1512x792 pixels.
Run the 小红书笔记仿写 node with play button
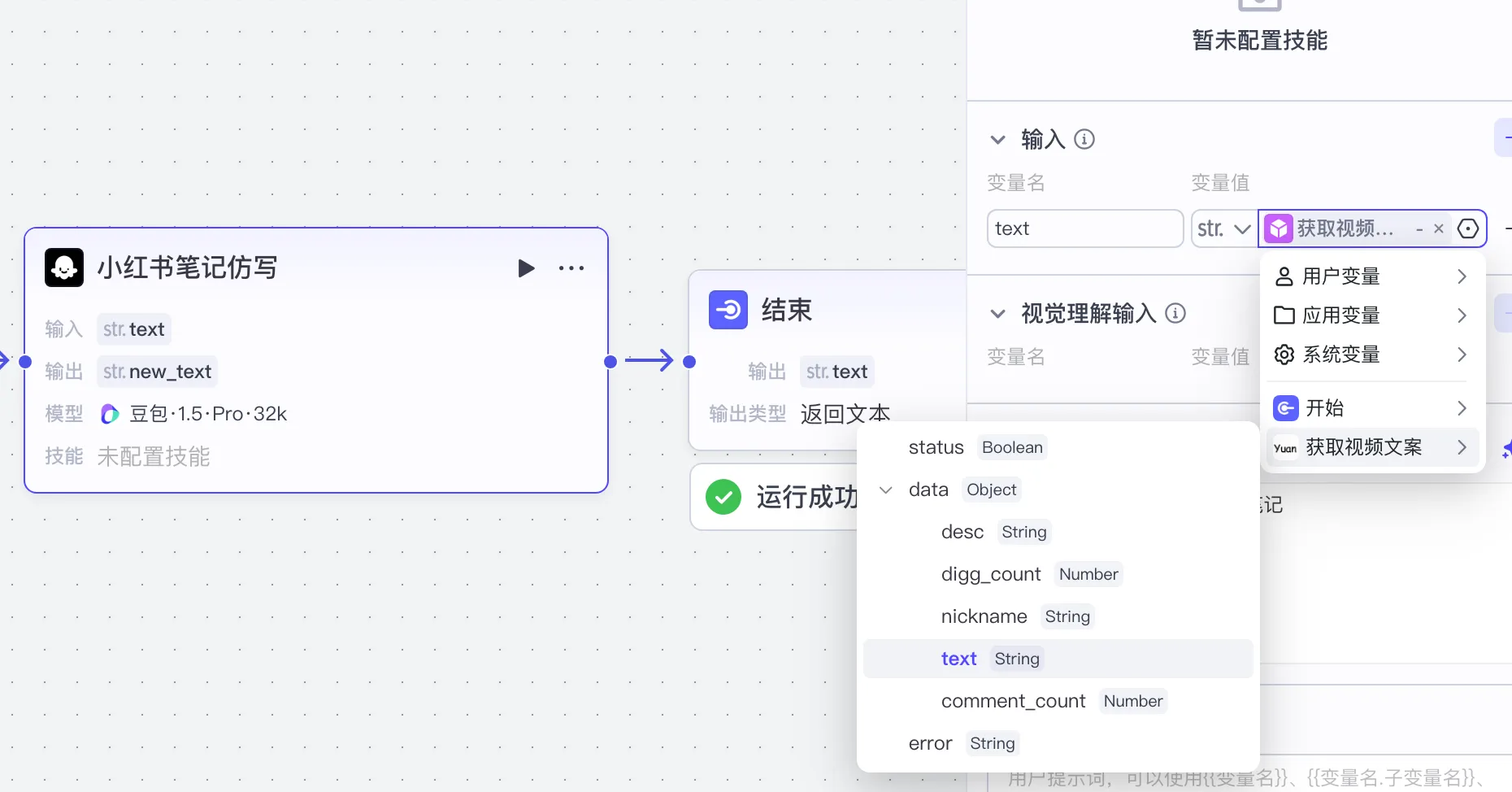point(526,268)
